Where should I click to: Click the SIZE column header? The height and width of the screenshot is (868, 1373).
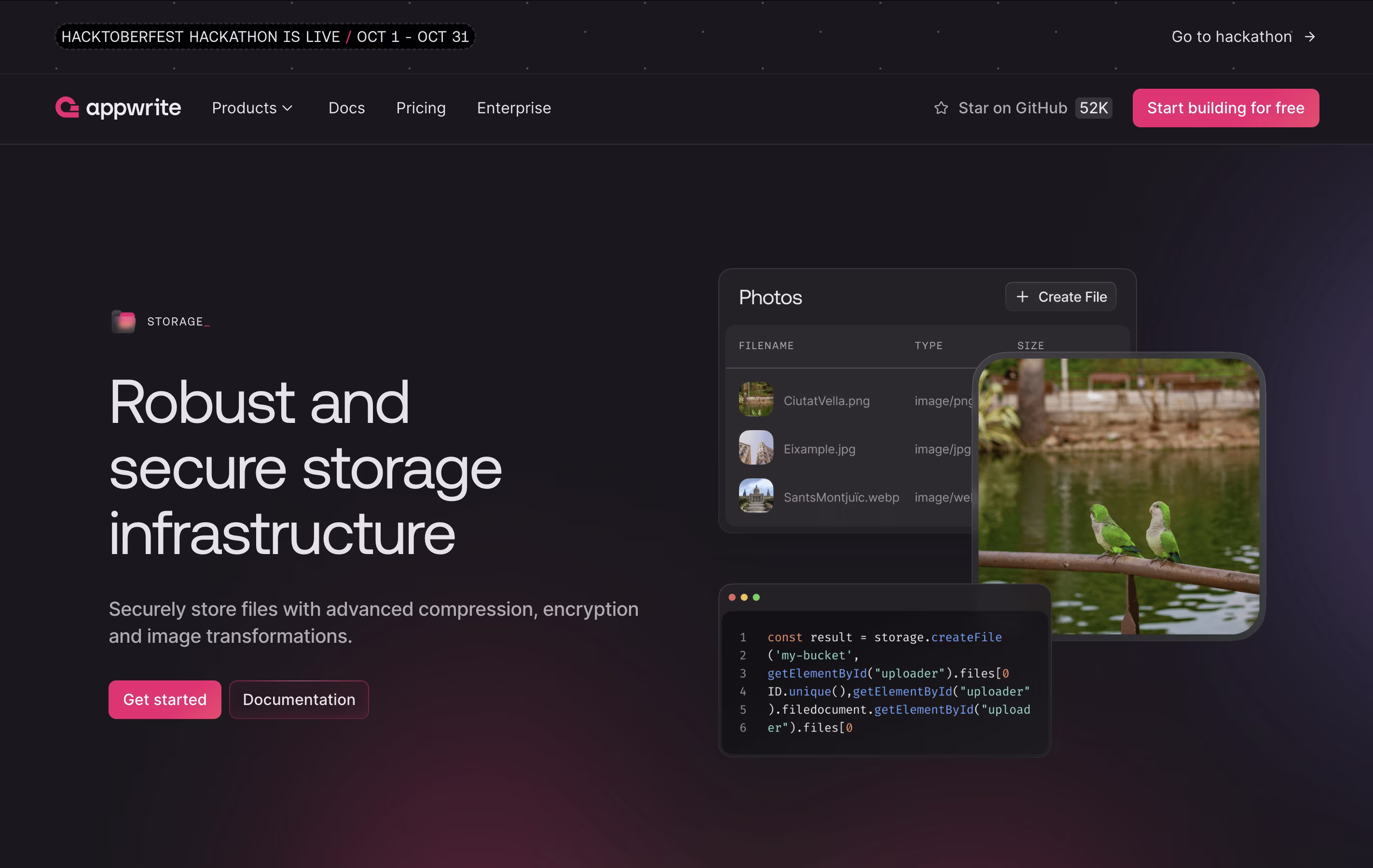pyautogui.click(x=1030, y=345)
